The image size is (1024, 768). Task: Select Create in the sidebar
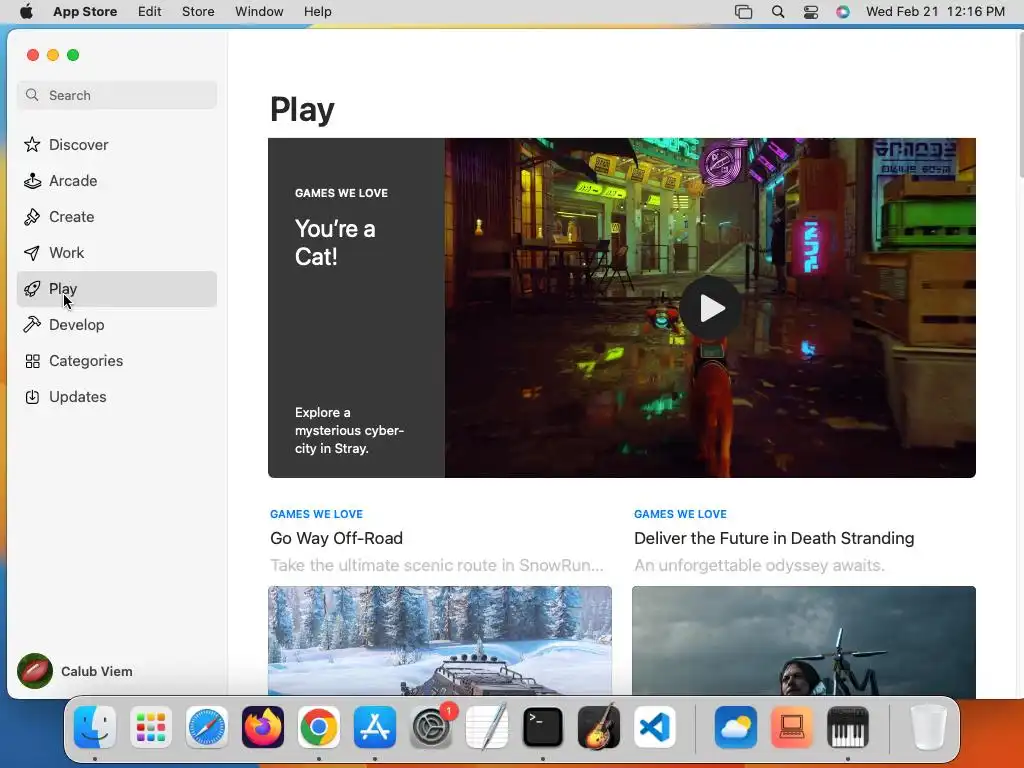[x=117, y=217]
